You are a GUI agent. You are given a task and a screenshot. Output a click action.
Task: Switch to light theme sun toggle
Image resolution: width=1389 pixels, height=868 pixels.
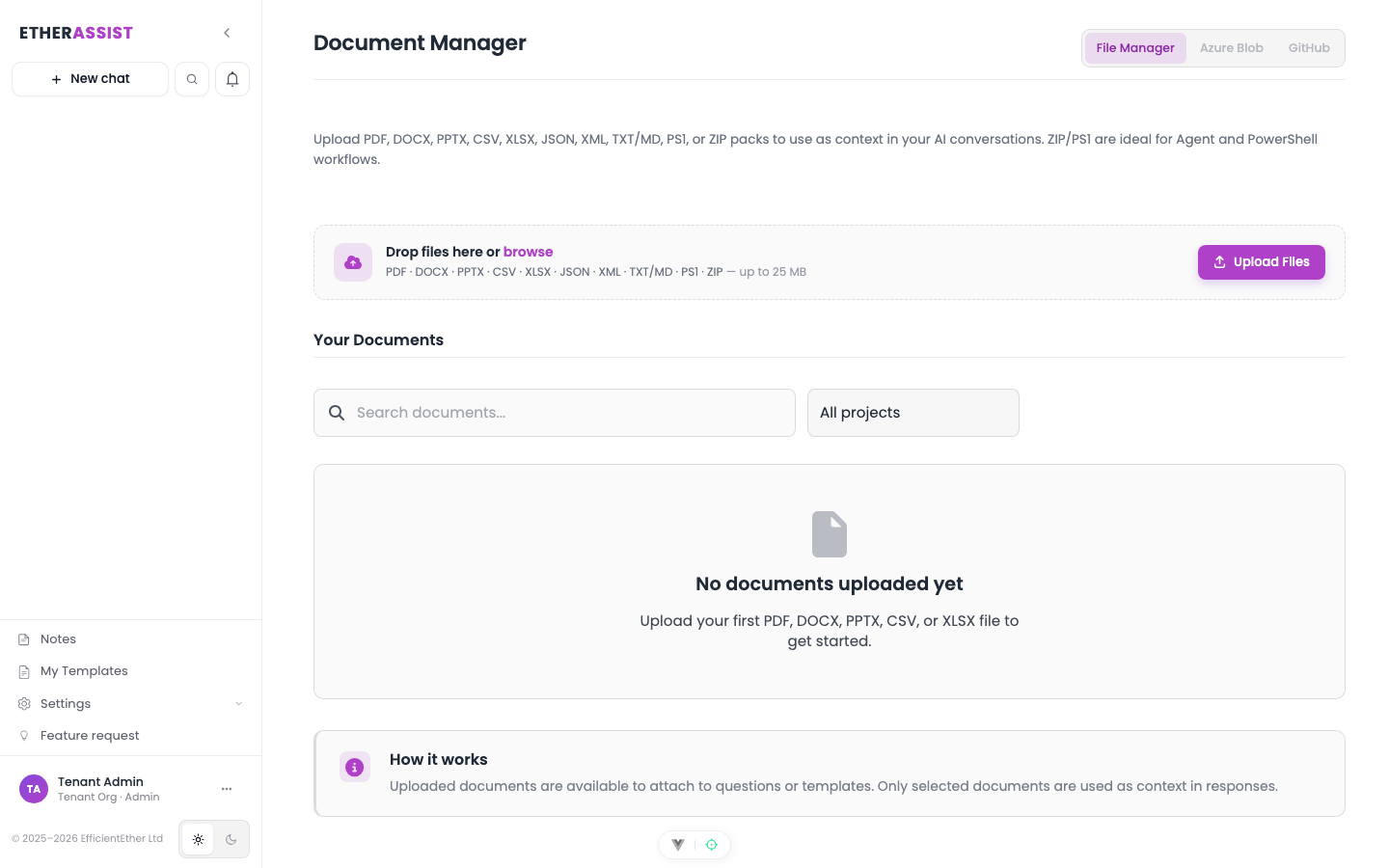198,839
